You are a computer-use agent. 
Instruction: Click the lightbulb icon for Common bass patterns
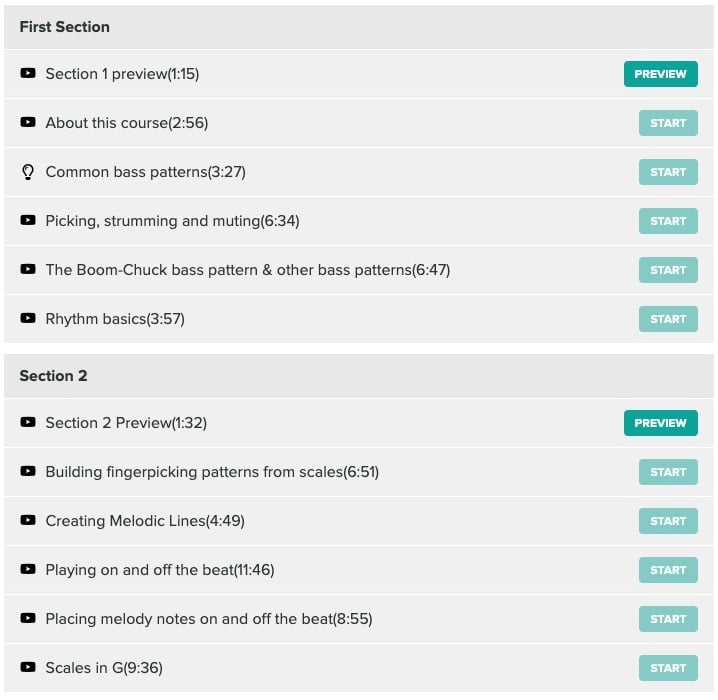[28, 172]
